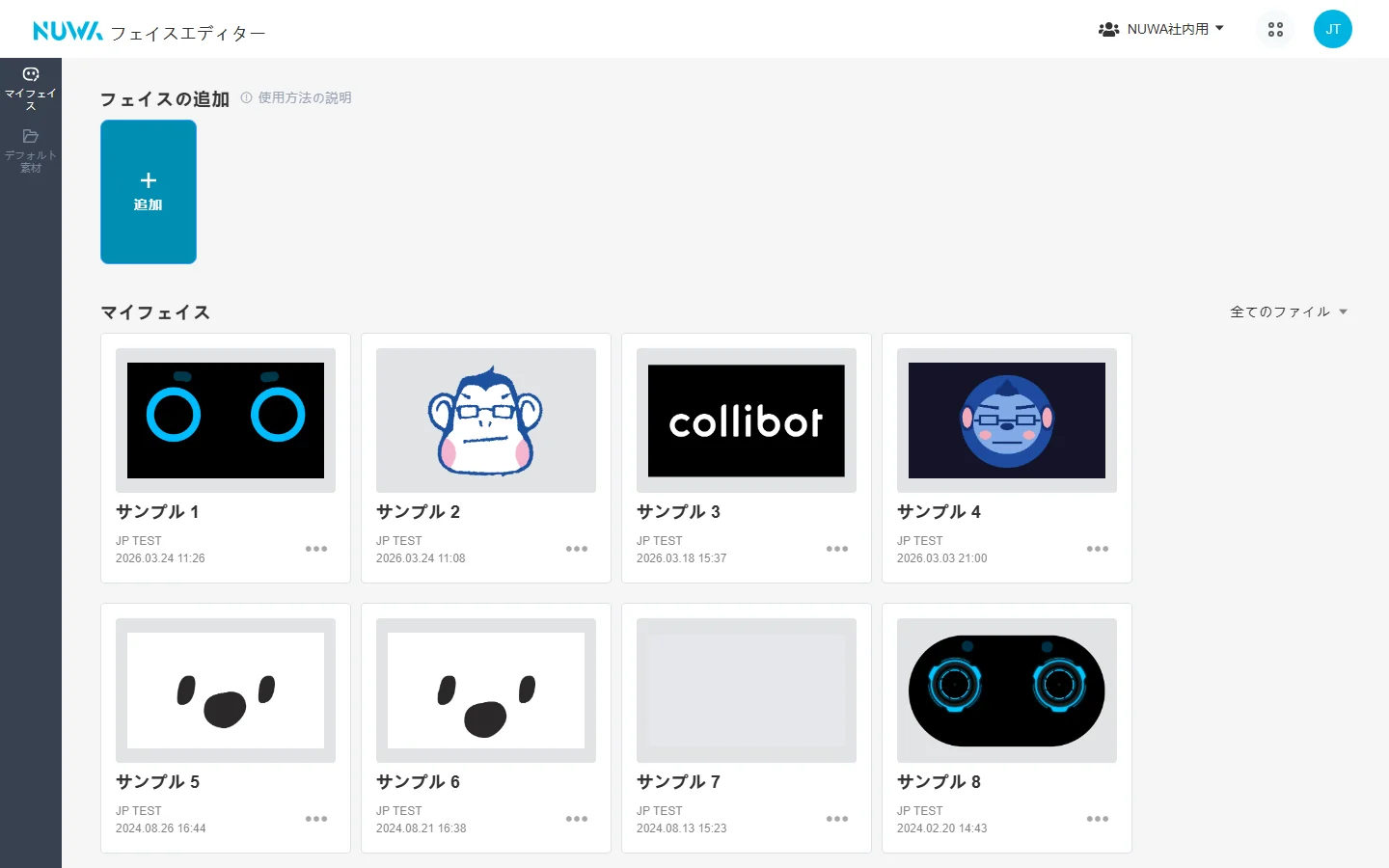The image size is (1389, 868).
Task: Open the blank サンプル 7 thumbnail
Action: (747, 691)
